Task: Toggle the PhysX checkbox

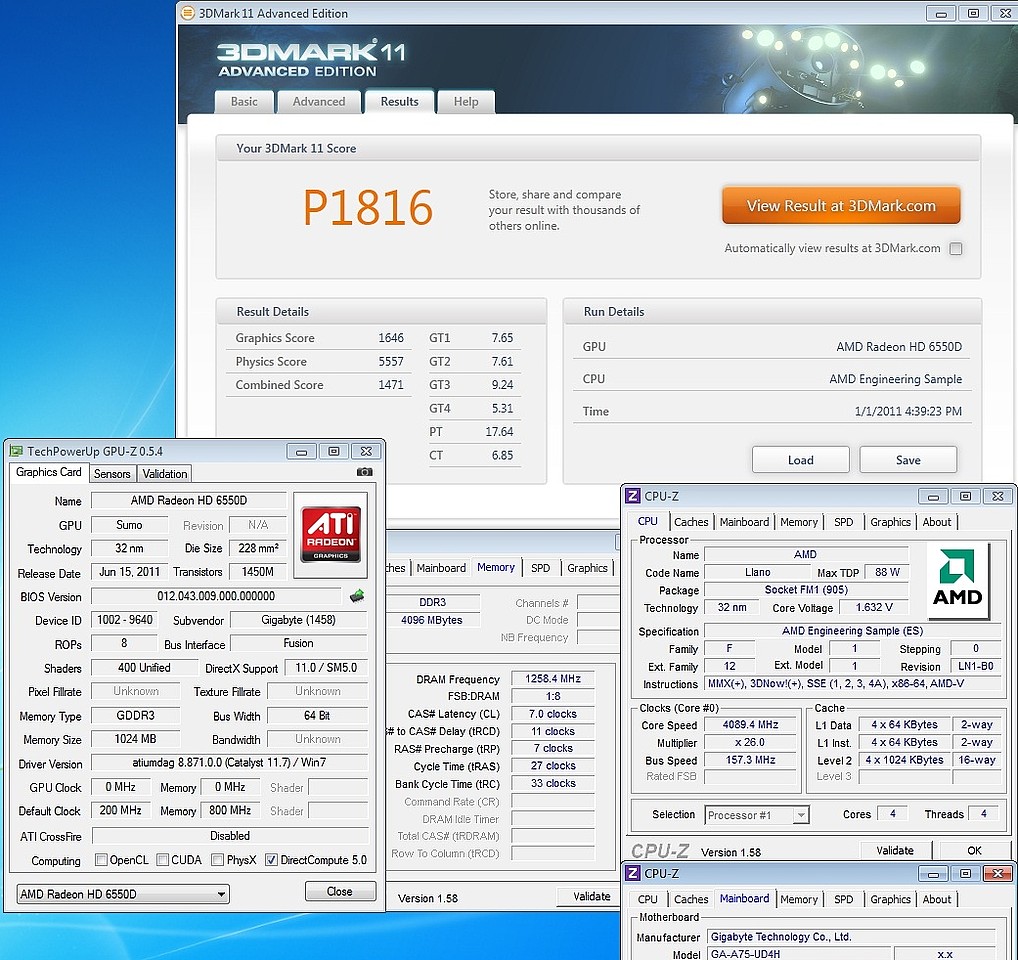Action: point(218,860)
